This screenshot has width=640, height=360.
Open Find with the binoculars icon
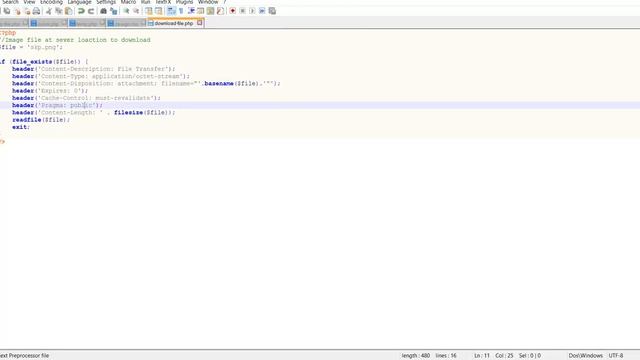(x=104, y=11)
